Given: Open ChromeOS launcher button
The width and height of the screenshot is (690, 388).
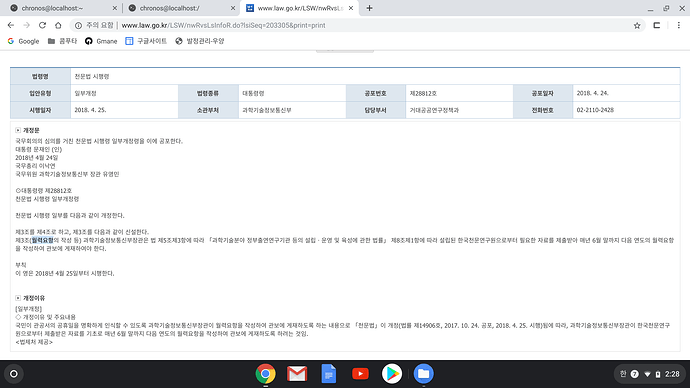Looking at the screenshot, I should pyautogui.click(x=14, y=374).
